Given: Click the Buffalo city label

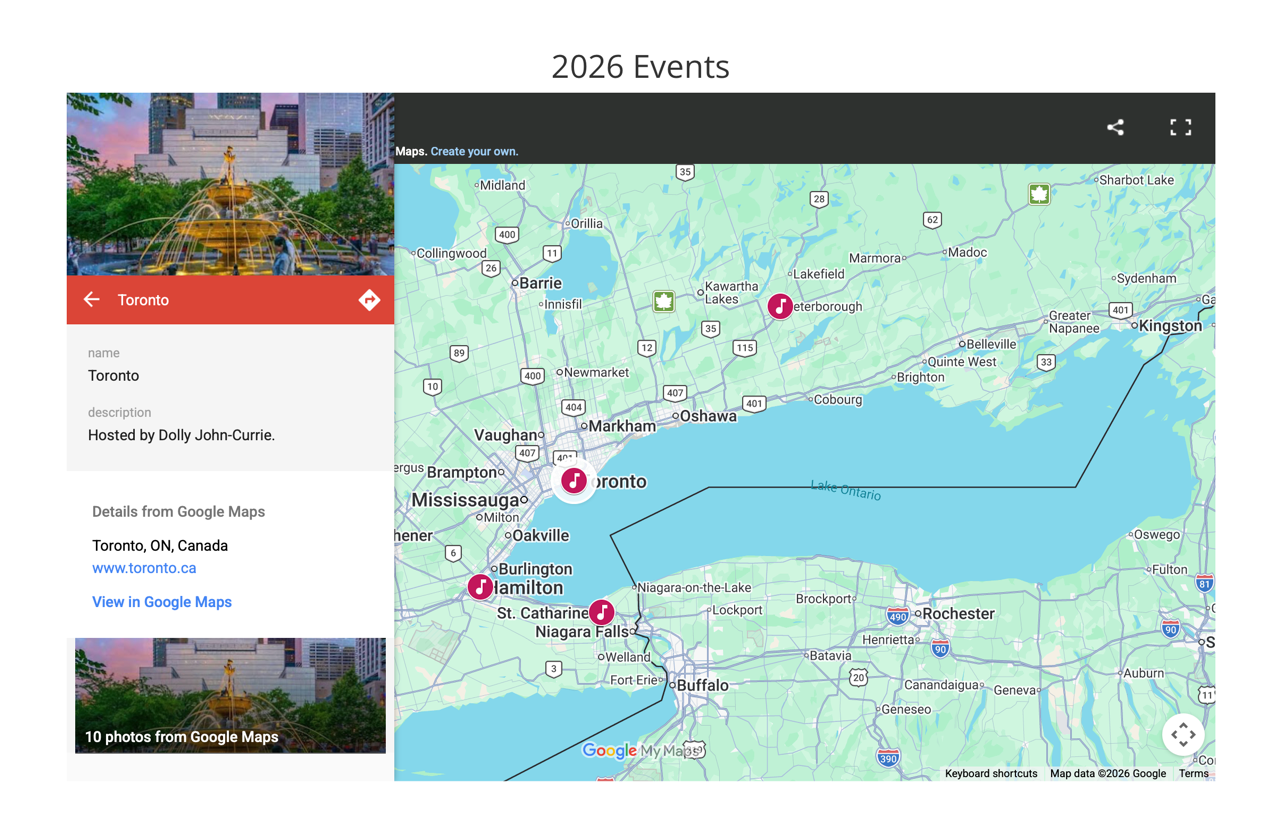Looking at the screenshot, I should pos(703,685).
